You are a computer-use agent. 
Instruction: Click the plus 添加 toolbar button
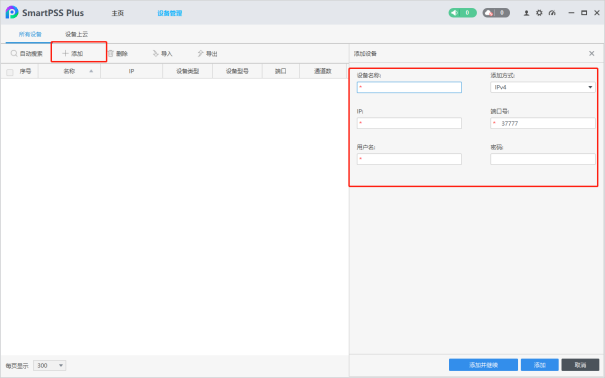tap(73, 54)
